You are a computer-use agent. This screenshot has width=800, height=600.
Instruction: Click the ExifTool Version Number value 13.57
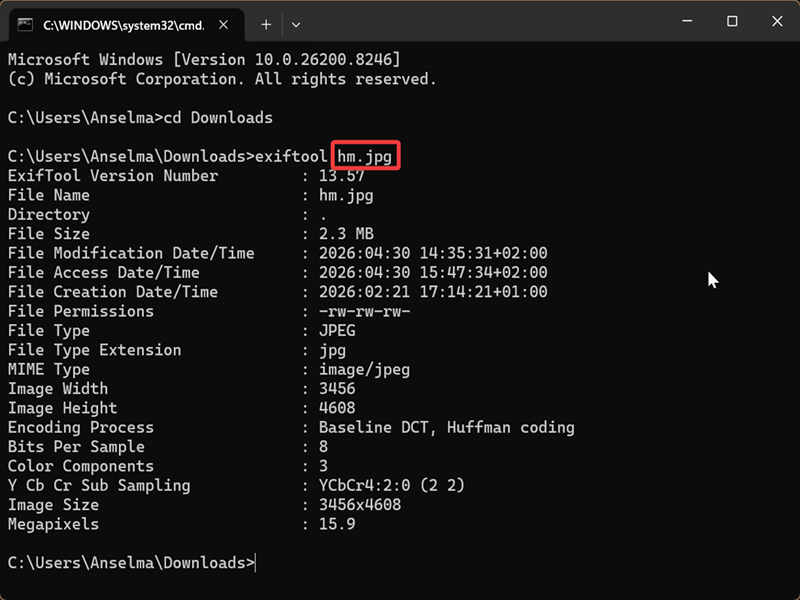(342, 176)
